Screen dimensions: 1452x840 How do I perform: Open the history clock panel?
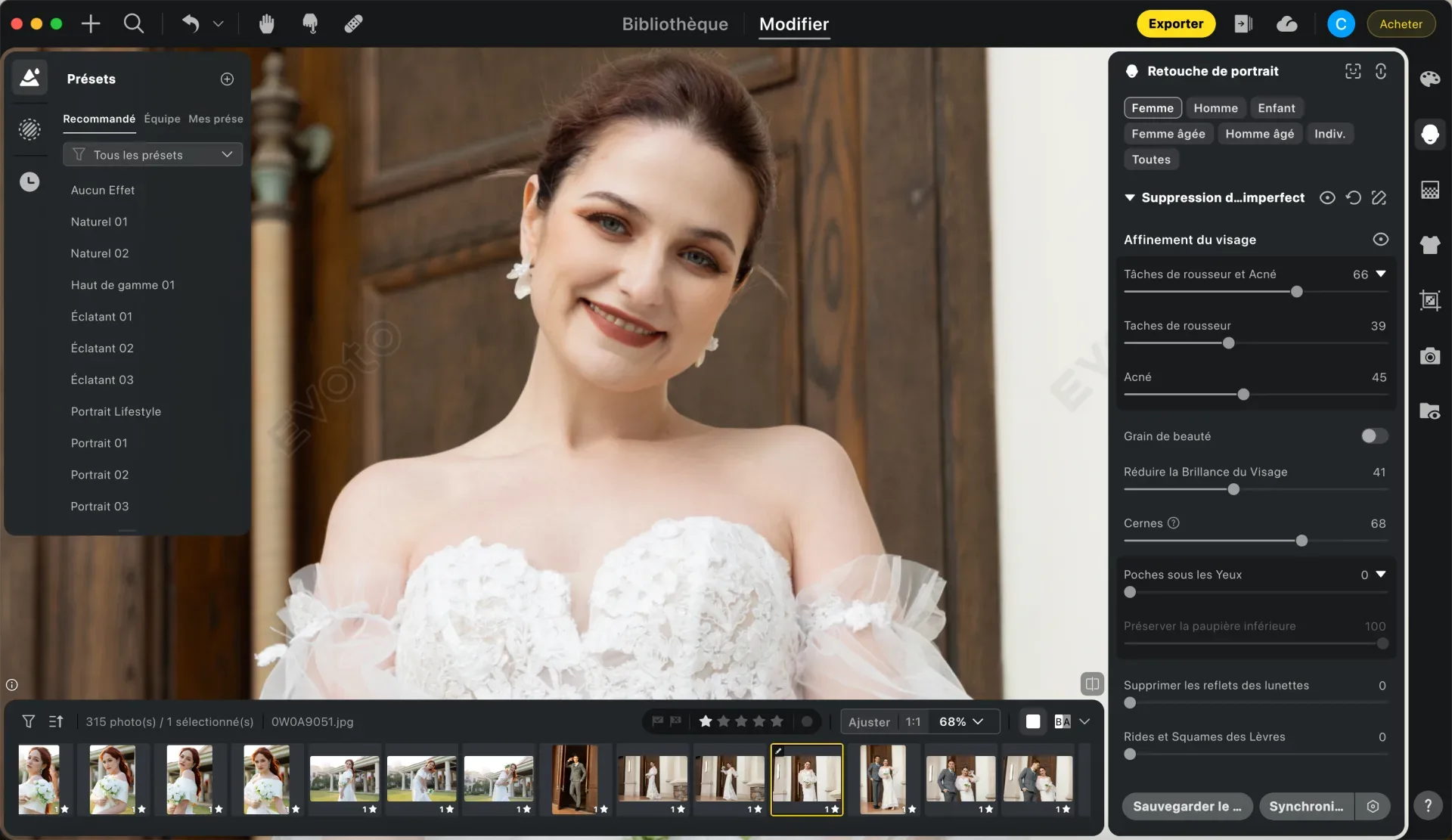[x=29, y=181]
